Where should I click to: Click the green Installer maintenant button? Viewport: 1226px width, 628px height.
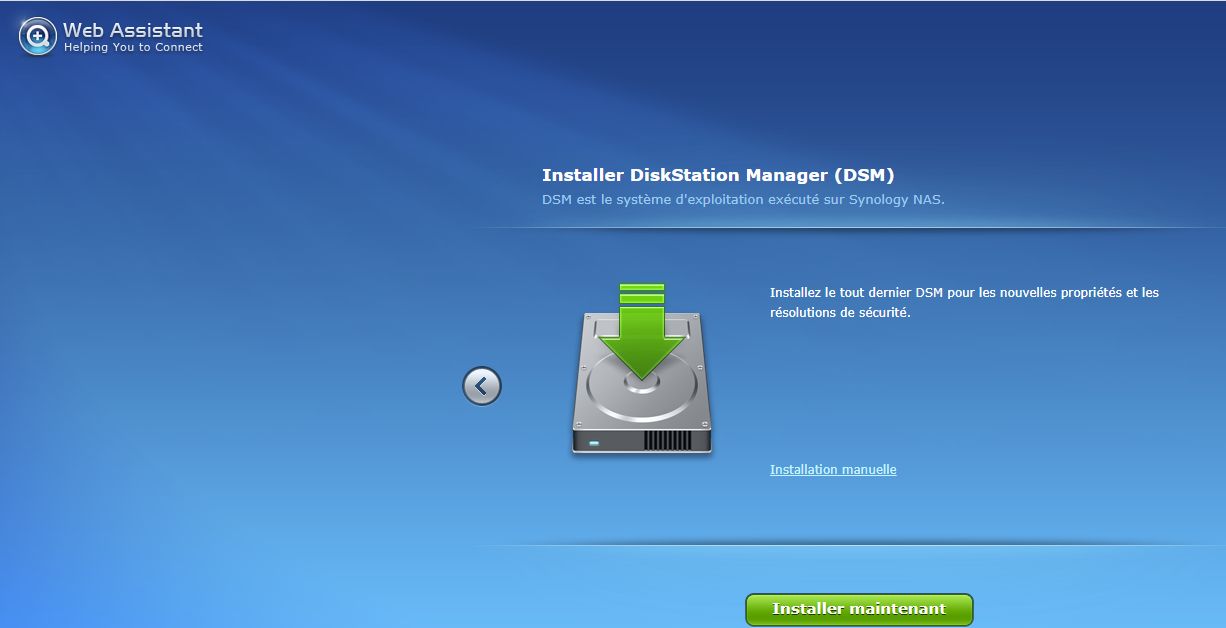coord(859,609)
